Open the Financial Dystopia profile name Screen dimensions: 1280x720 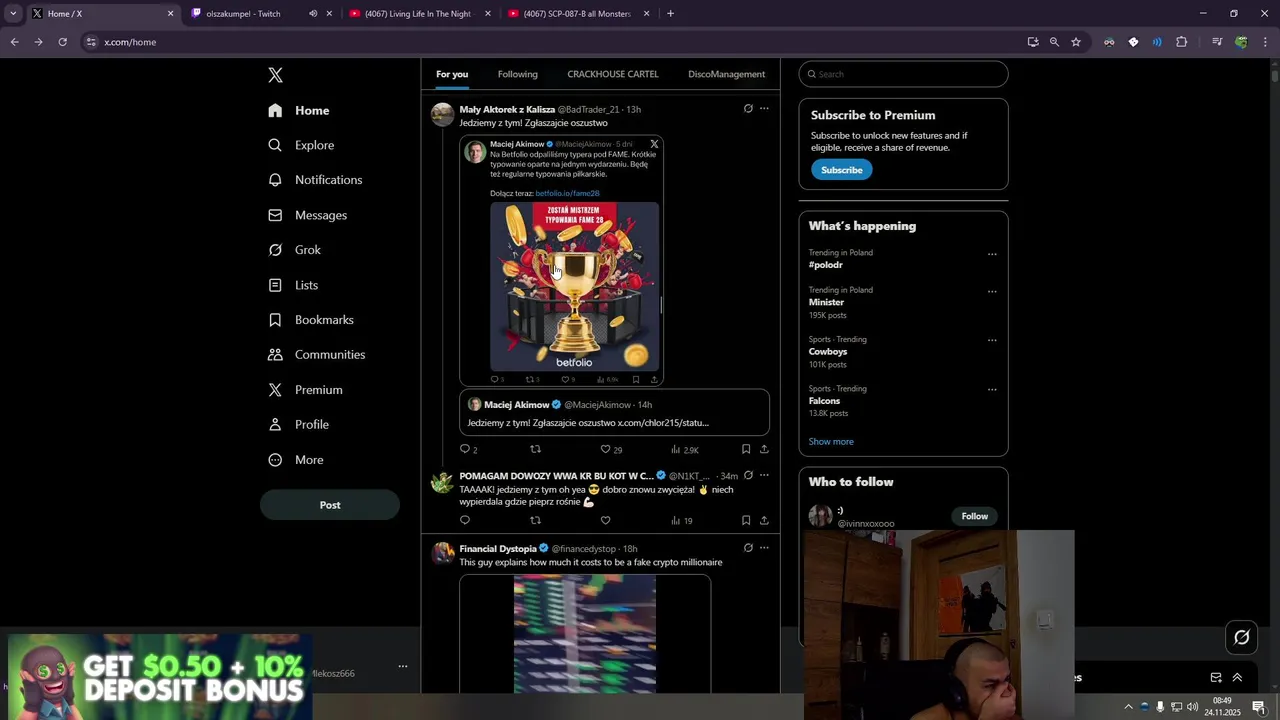(498, 549)
